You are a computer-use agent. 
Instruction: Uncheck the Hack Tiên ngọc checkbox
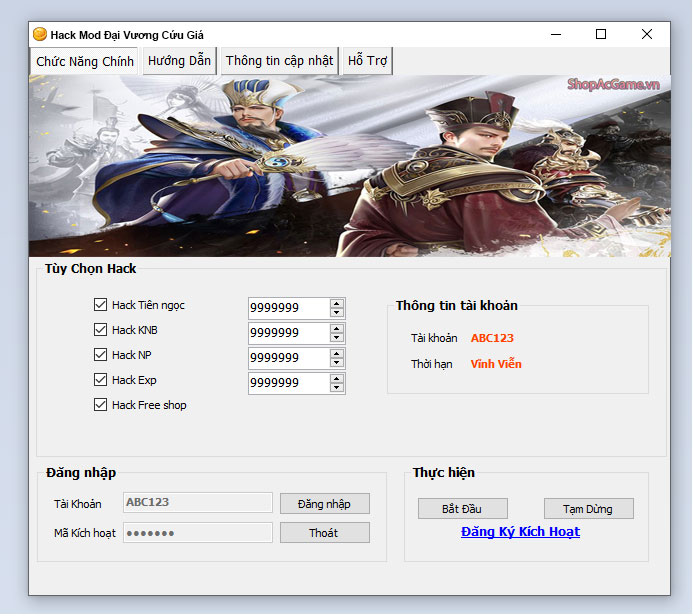[x=100, y=304]
